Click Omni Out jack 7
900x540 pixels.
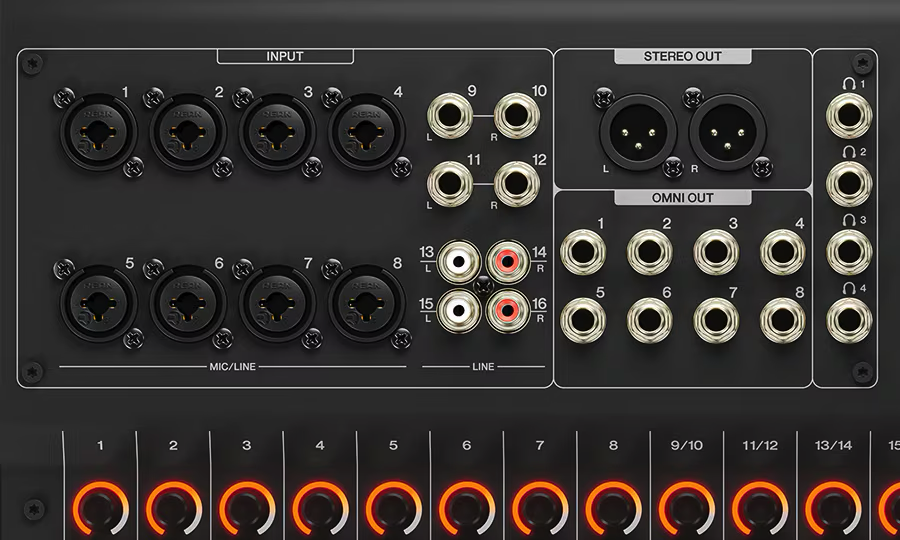click(715, 318)
